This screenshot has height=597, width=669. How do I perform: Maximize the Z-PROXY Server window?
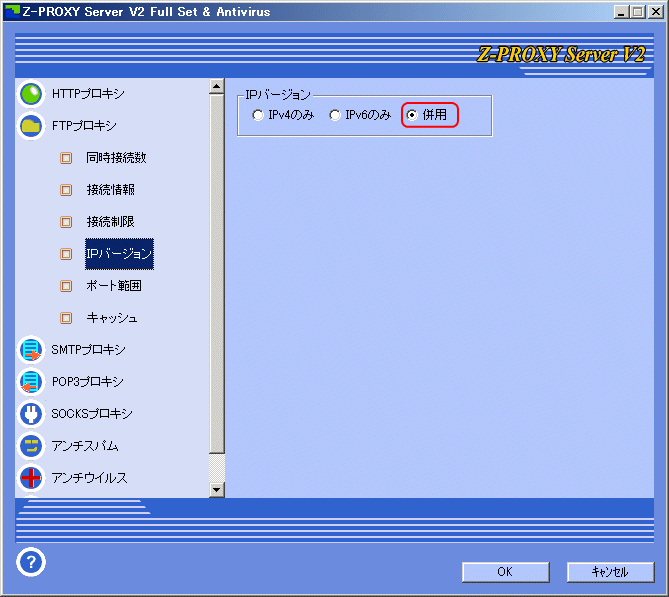tap(637, 12)
